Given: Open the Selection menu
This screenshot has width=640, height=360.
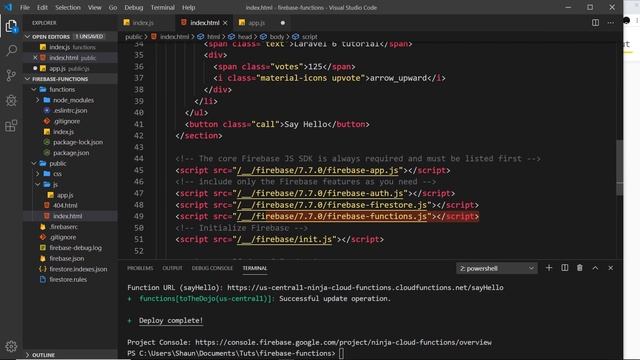Looking at the screenshot, I should [x=68, y=7].
